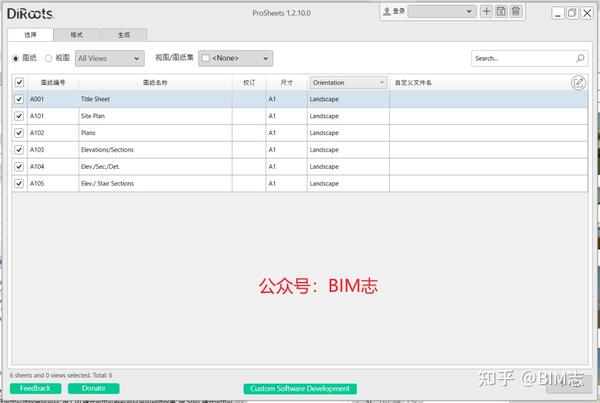Viewport: 600px width, 403px height.
Task: Click the sheet name column header
Action: [155, 82]
